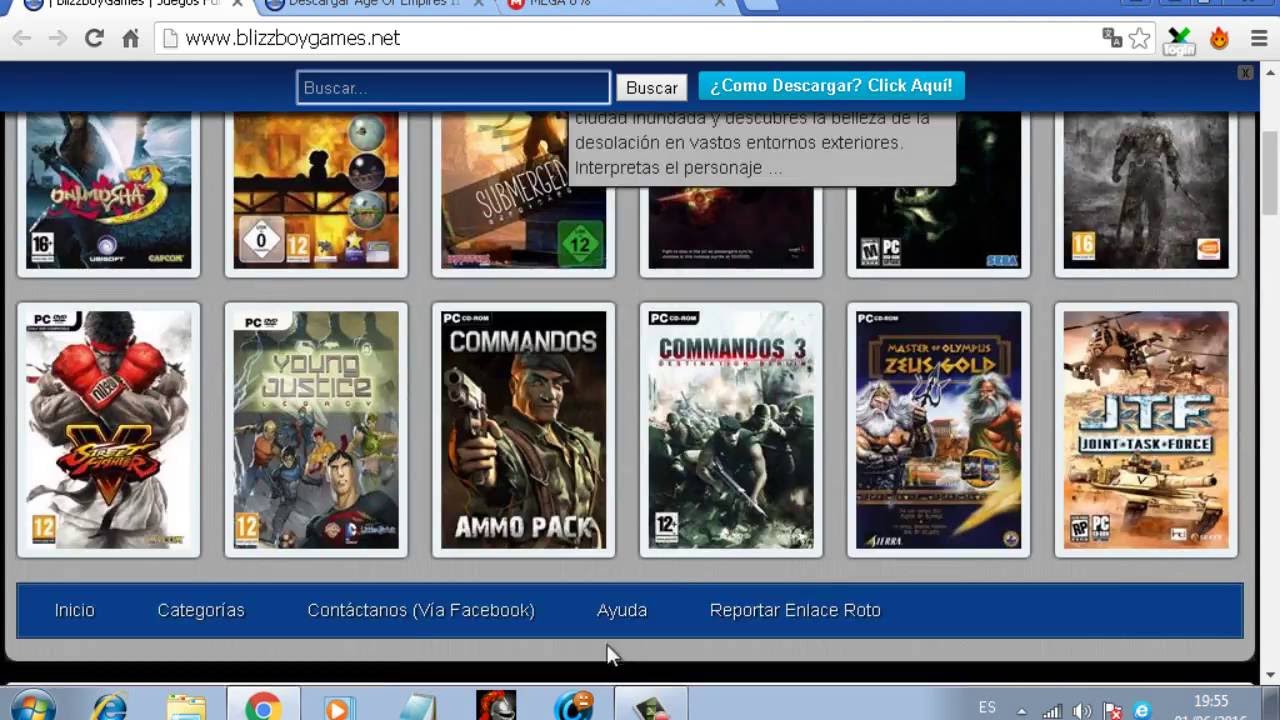Bookmark this page with star icon
This screenshot has height=720, width=1280.
coord(1139,39)
